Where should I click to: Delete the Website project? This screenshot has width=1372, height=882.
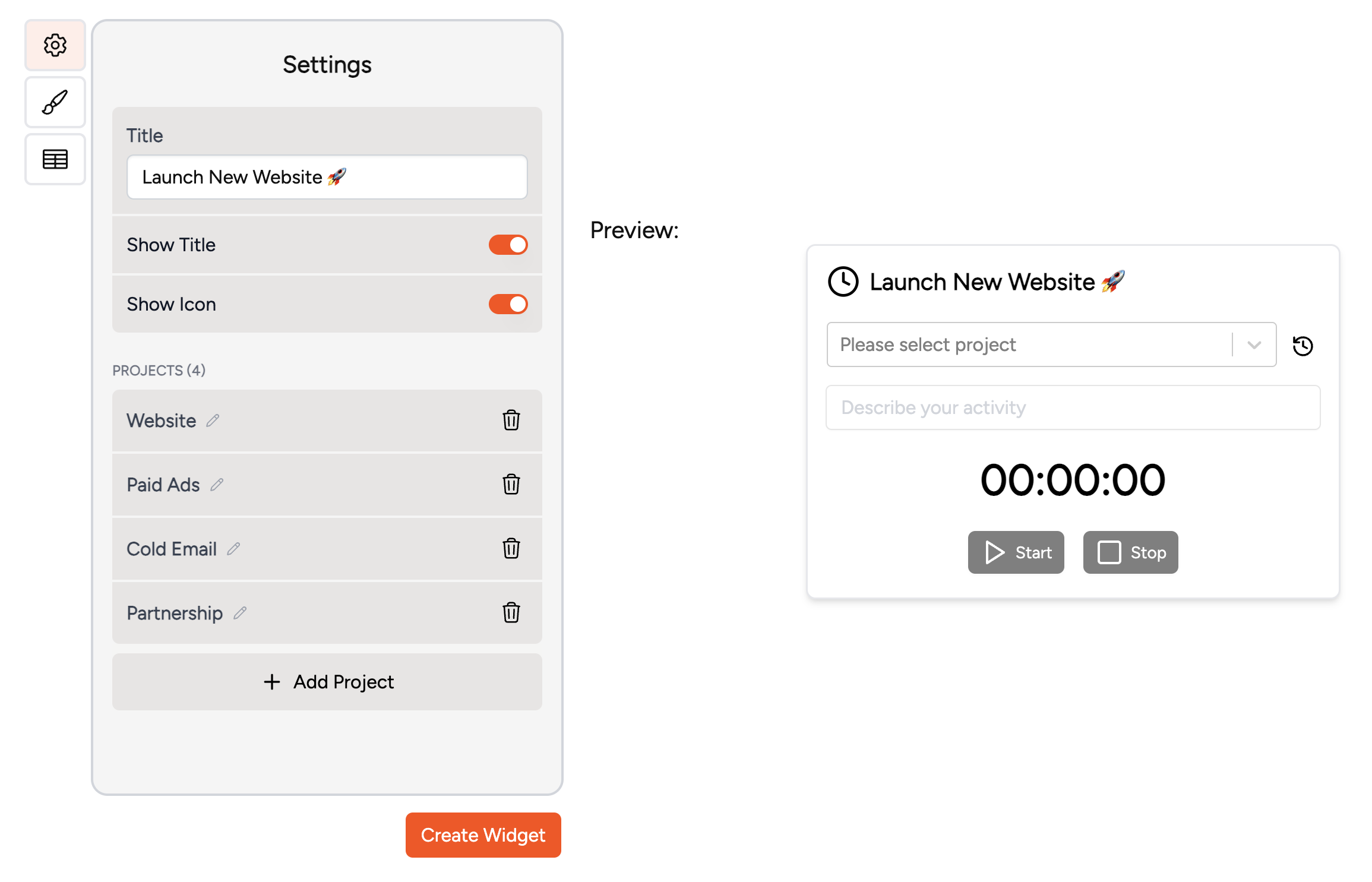point(511,421)
